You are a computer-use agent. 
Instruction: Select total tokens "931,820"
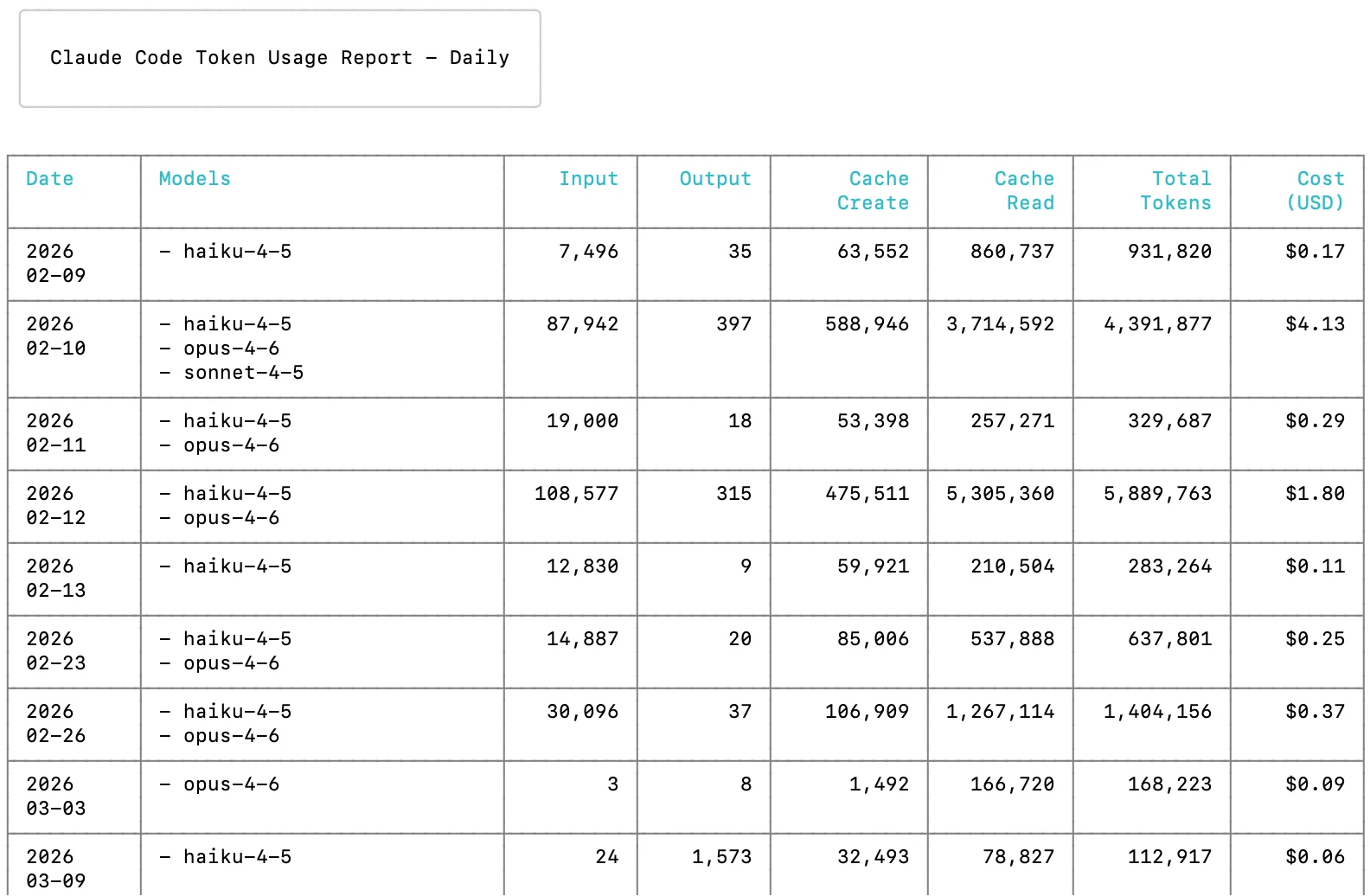1169,252
